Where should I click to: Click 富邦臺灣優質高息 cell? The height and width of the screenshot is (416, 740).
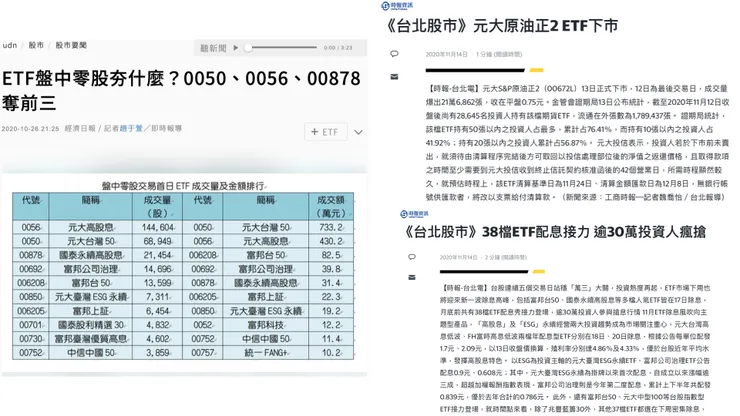(x=91, y=339)
